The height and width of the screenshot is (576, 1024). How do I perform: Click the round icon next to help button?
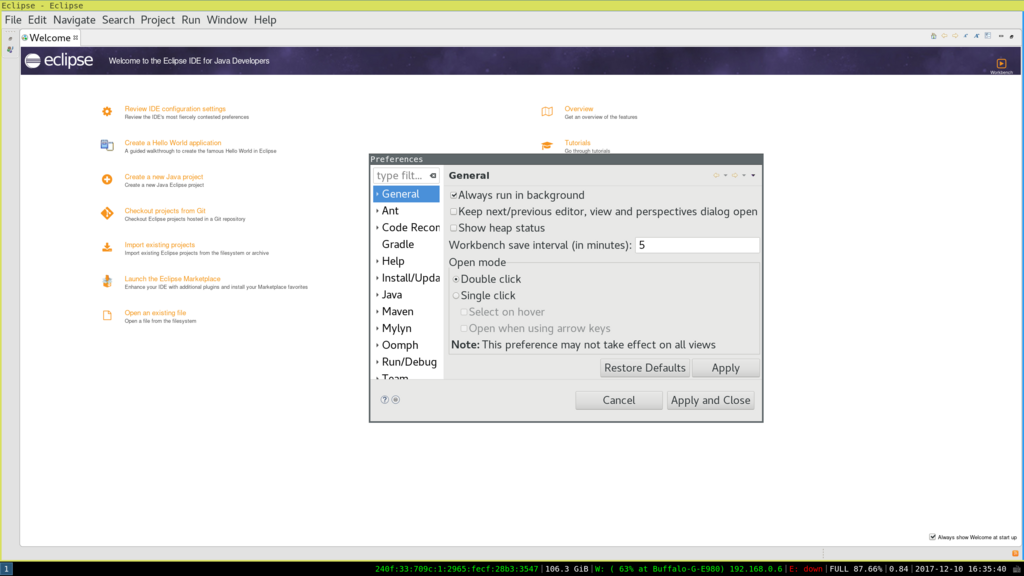(x=396, y=400)
